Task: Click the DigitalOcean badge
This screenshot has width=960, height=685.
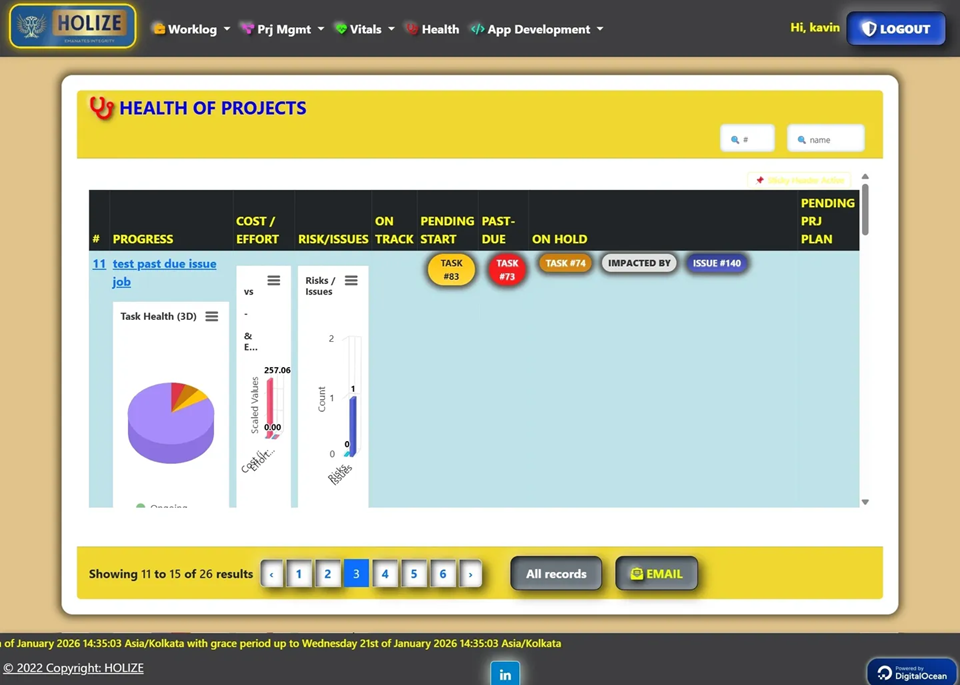Action: pyautogui.click(x=912, y=672)
